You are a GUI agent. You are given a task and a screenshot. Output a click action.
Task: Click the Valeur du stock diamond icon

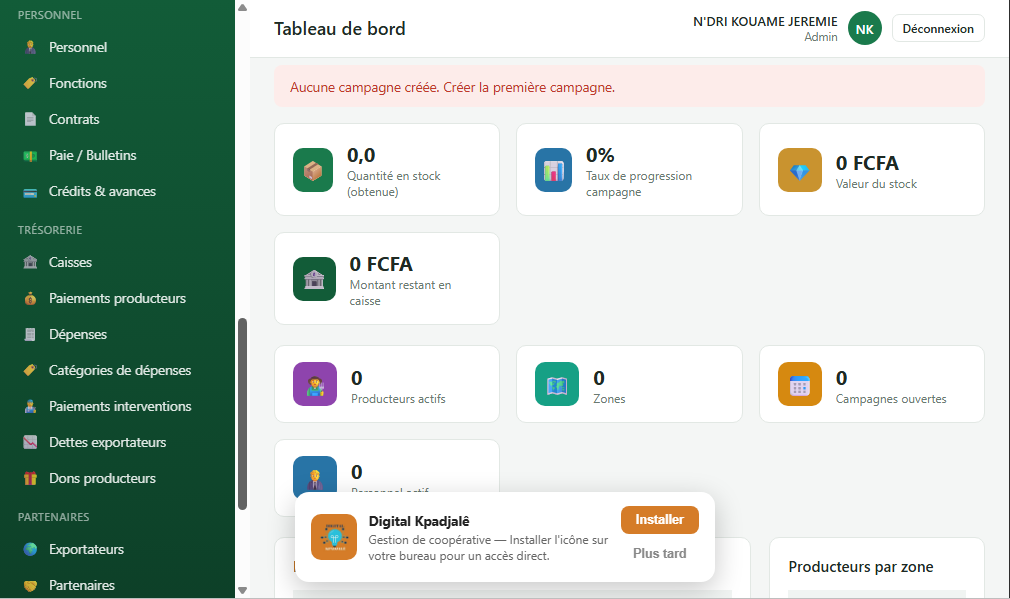tap(799, 170)
